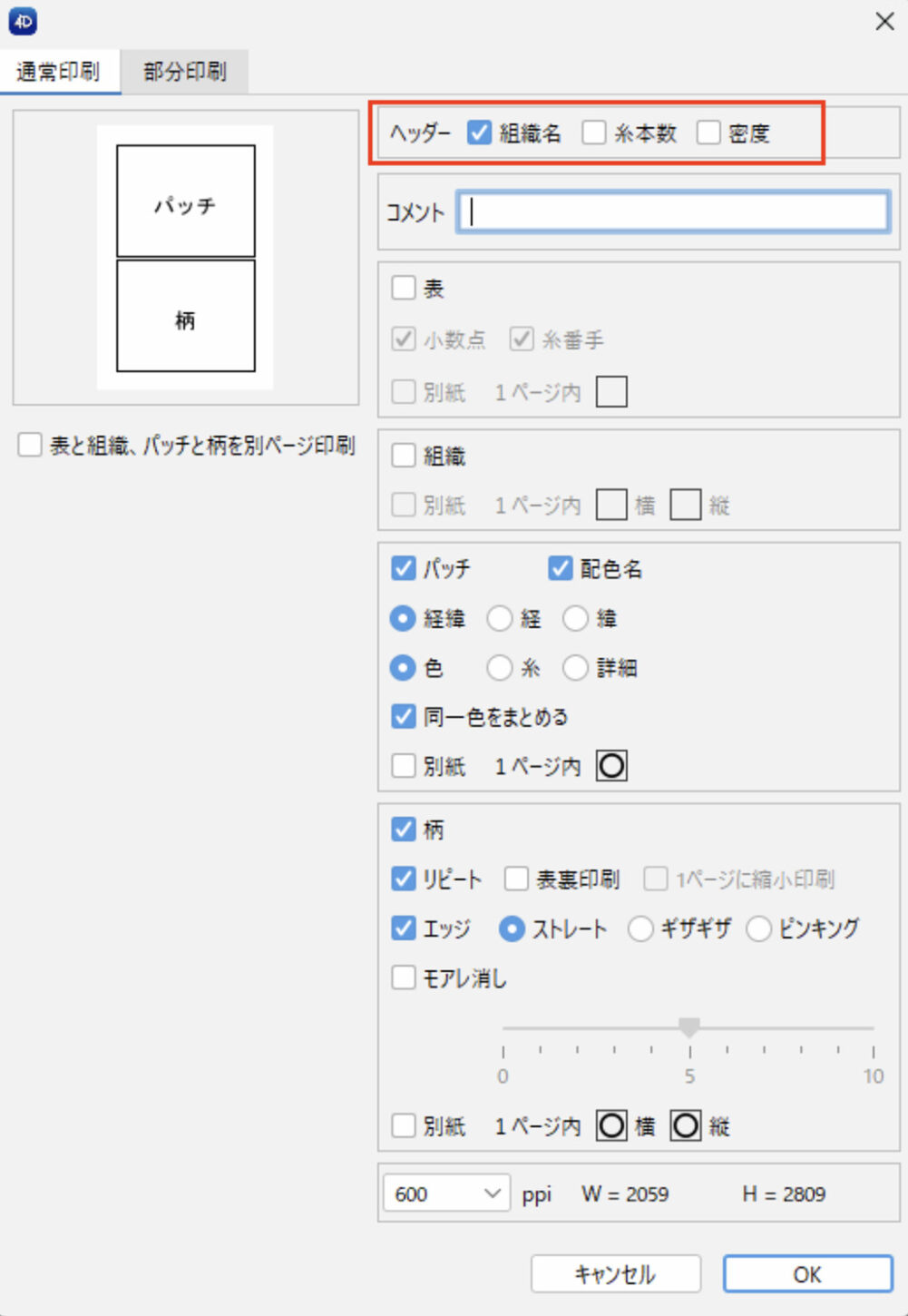The width and height of the screenshot is (908, 1316).
Task: Open the 600 ppi dropdown
Action: pyautogui.click(x=445, y=1193)
